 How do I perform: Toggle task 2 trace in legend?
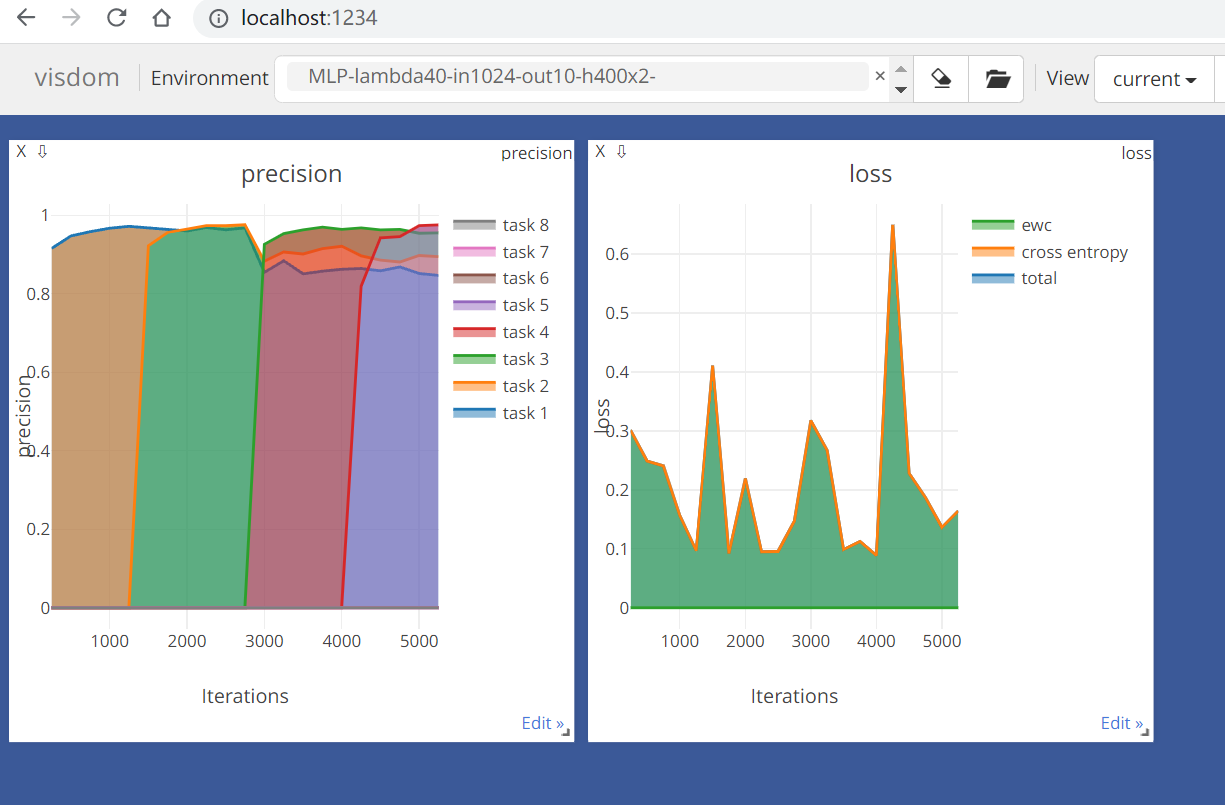[x=501, y=386]
